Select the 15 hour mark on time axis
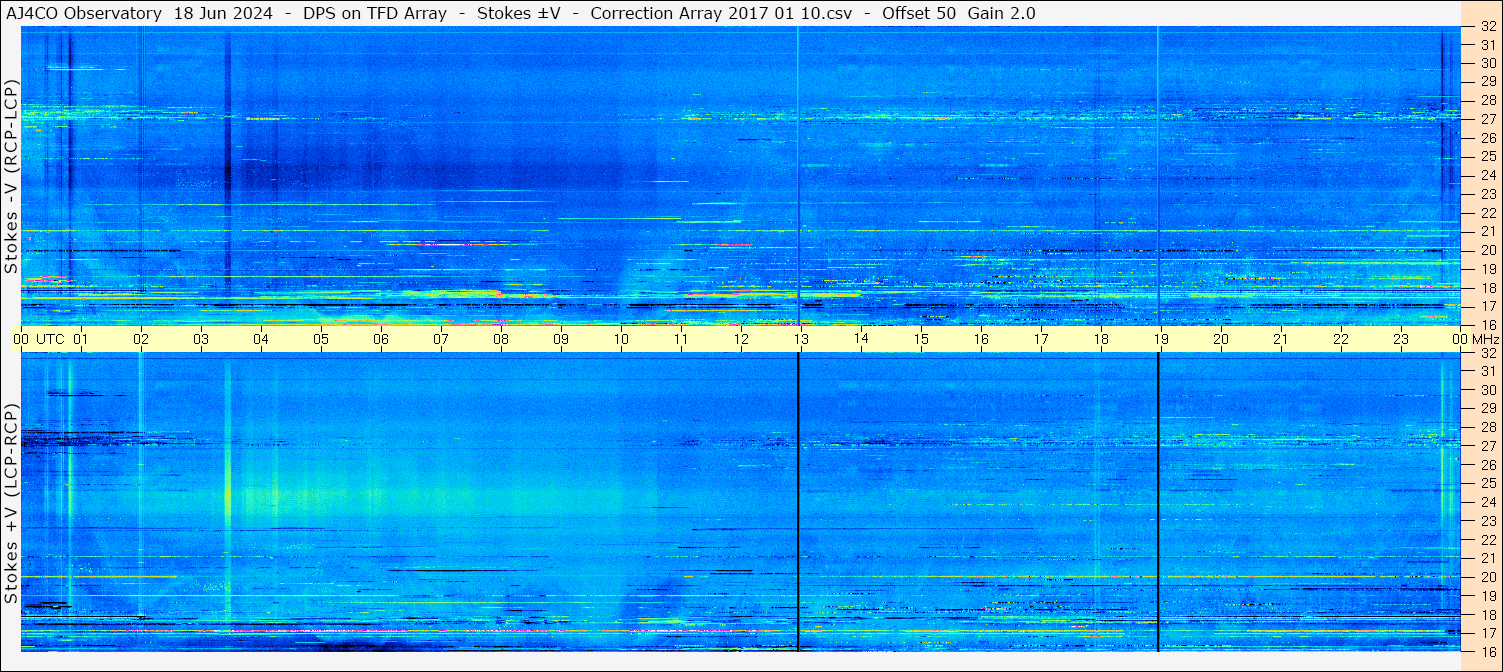The width and height of the screenshot is (1503, 672). [921, 339]
